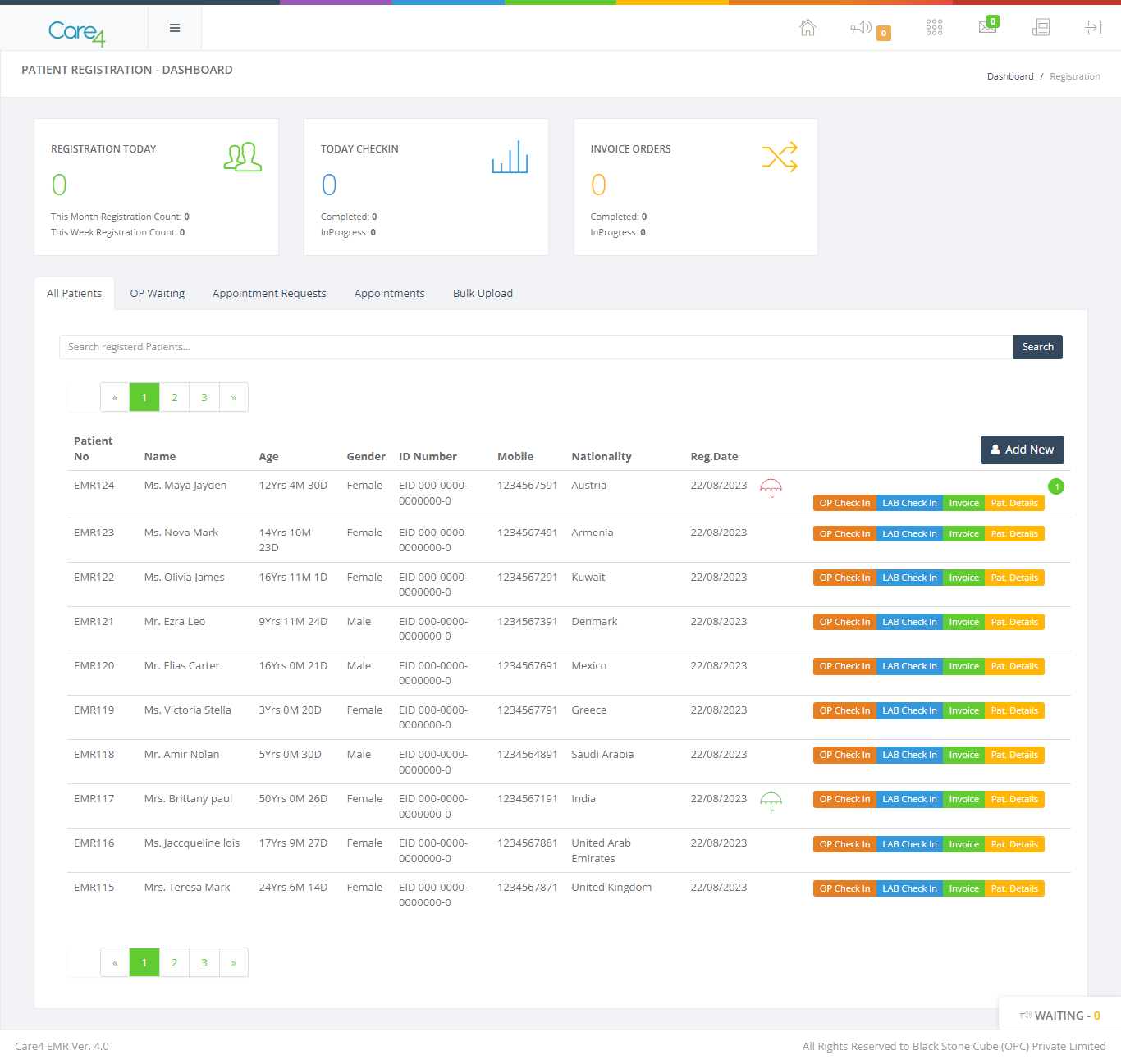Open the mail envelope icon

point(987,27)
